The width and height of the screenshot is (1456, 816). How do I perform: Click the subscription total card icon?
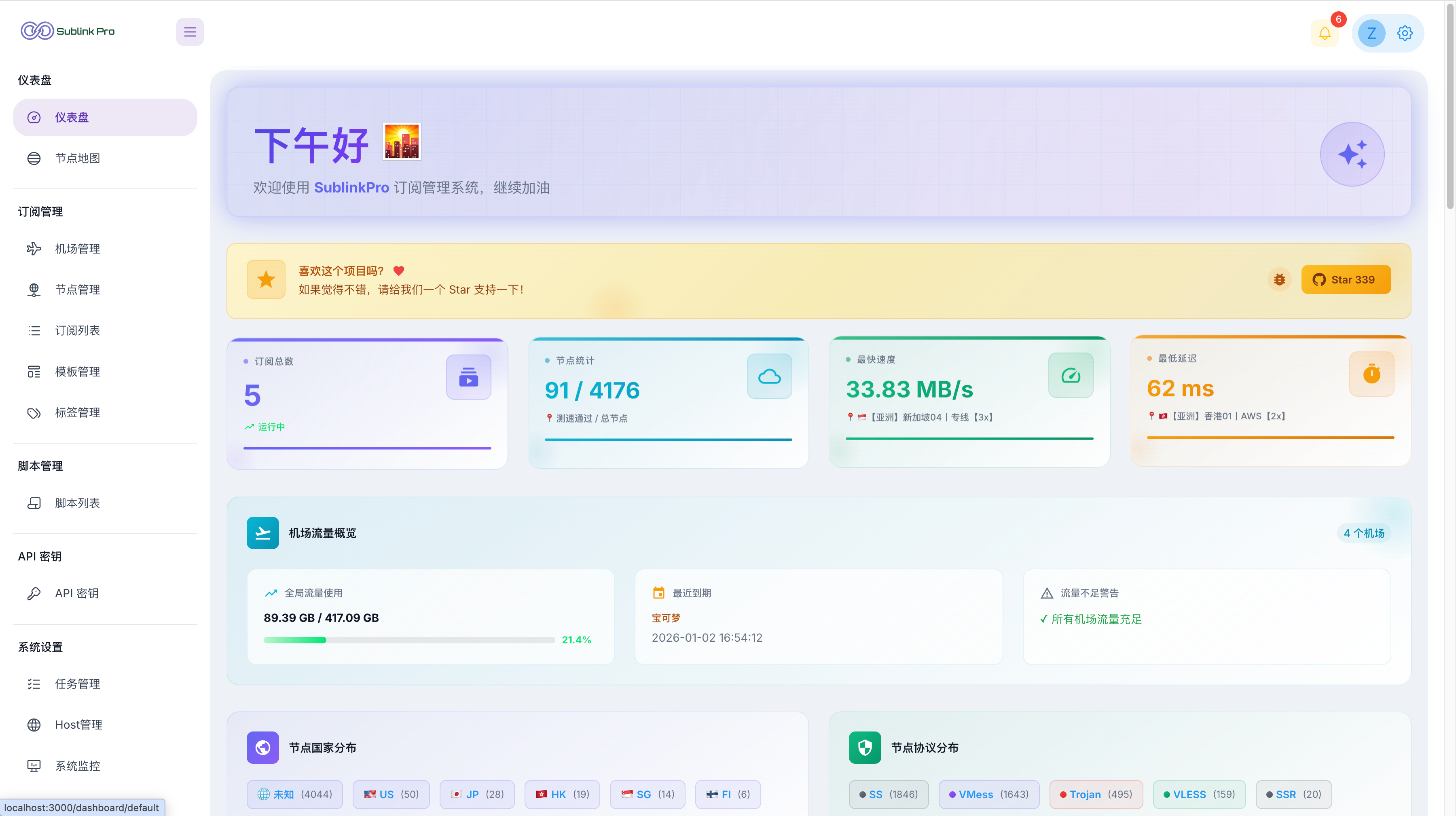pyautogui.click(x=469, y=377)
